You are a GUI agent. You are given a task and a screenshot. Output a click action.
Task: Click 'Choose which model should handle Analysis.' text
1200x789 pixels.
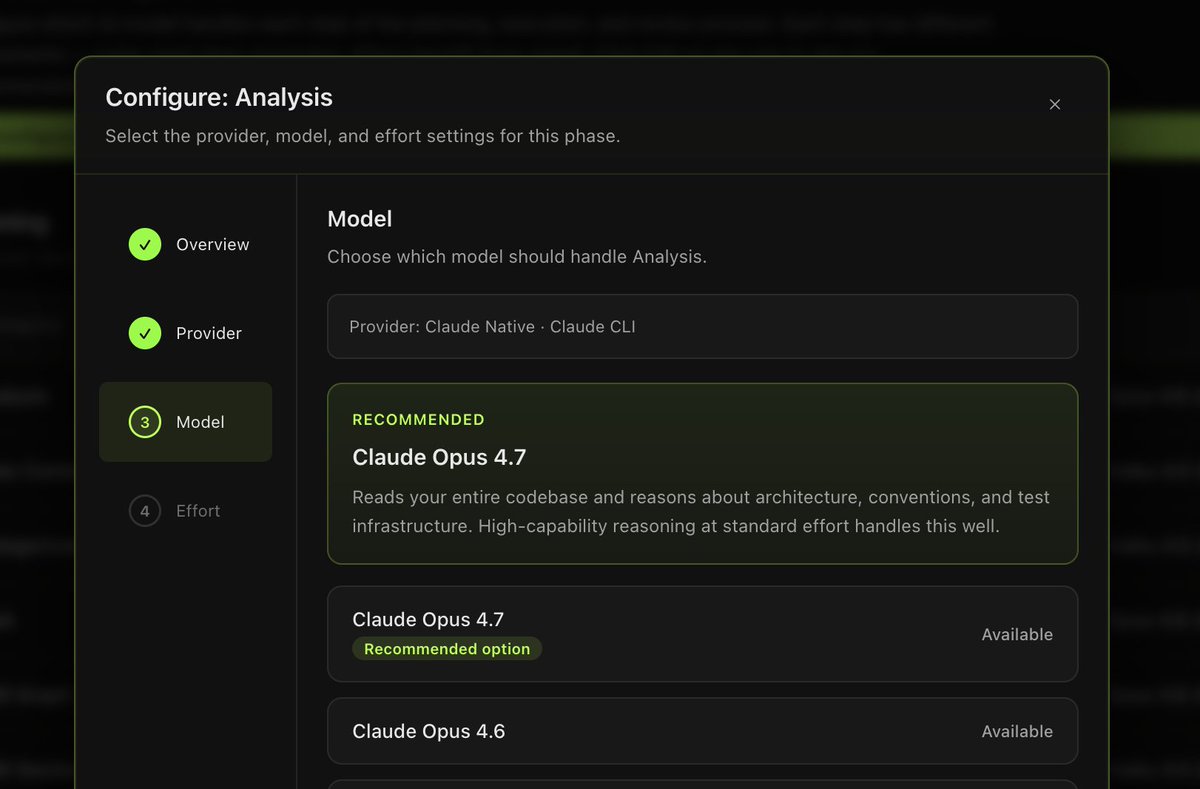(517, 257)
